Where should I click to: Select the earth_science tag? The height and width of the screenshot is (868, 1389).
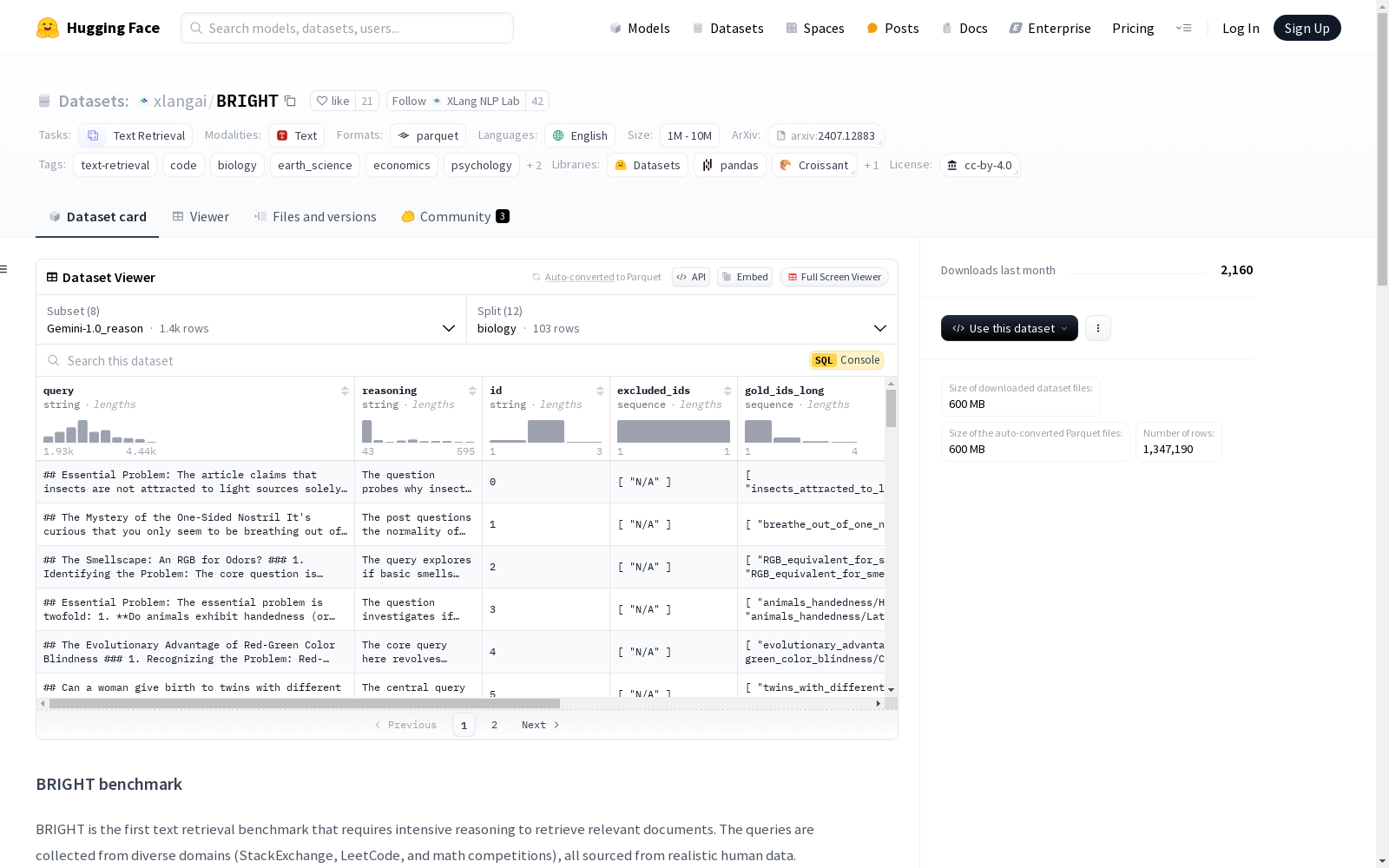pos(315,165)
